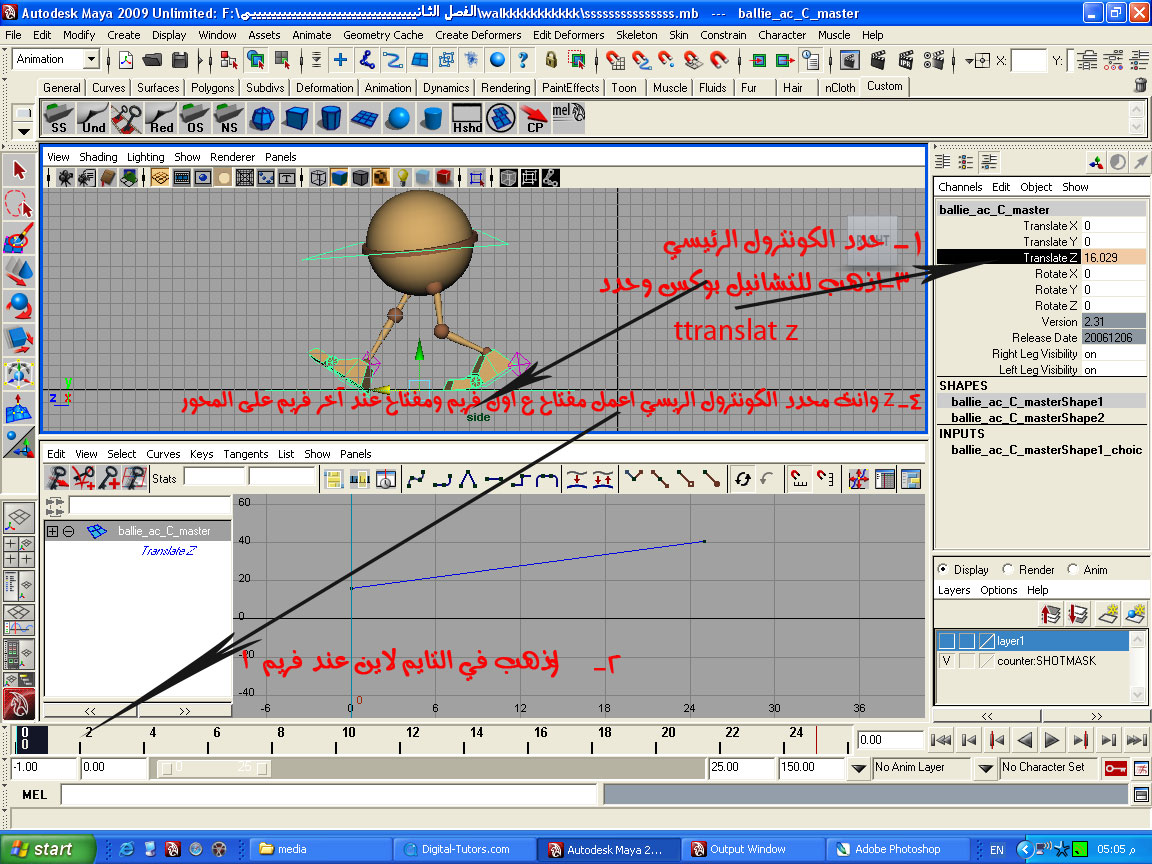Click the current frame field showing 0.00
The image size is (1152, 864).
coord(890,740)
